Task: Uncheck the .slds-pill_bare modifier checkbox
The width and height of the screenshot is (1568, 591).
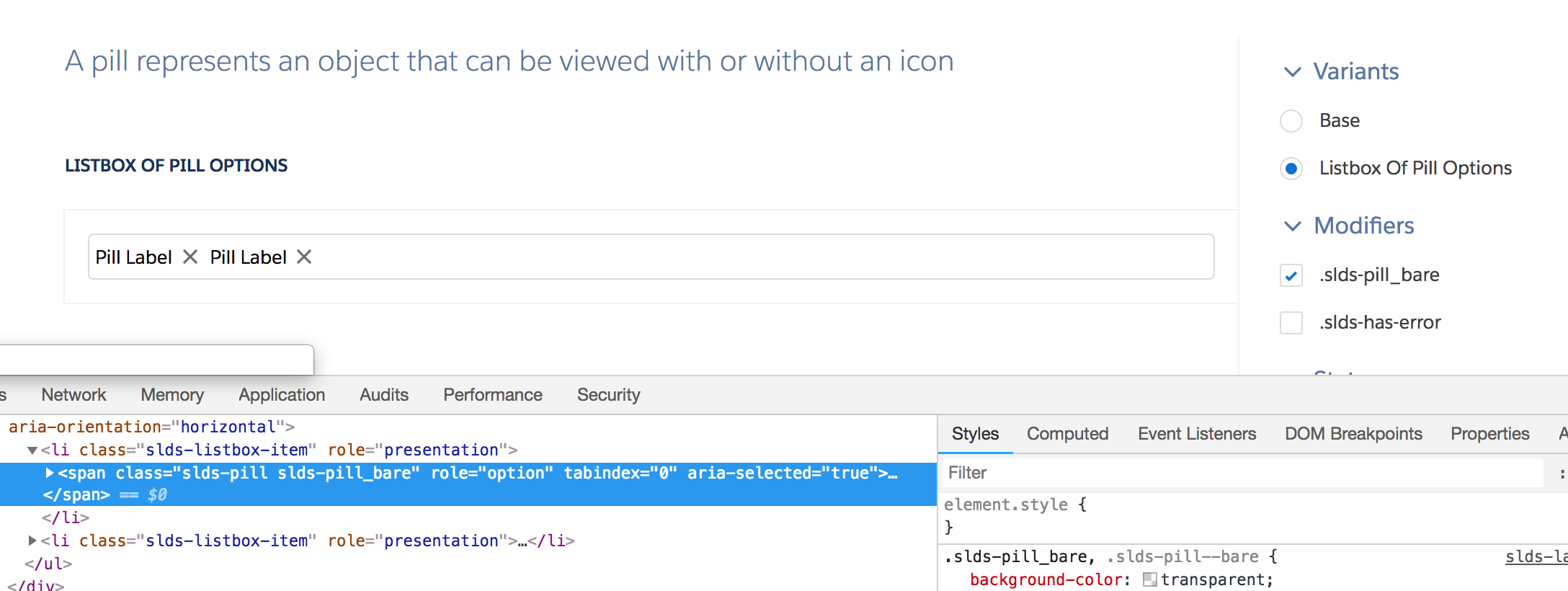Action: click(x=1291, y=275)
